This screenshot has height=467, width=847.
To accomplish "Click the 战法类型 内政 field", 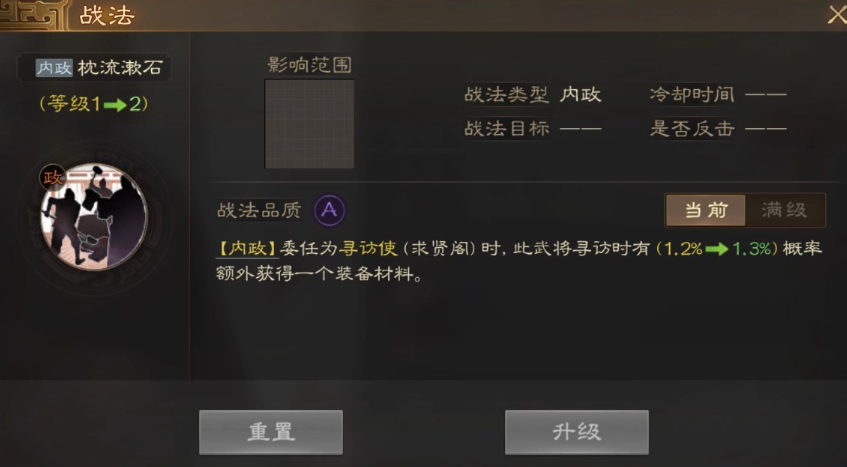I will tap(533, 95).
